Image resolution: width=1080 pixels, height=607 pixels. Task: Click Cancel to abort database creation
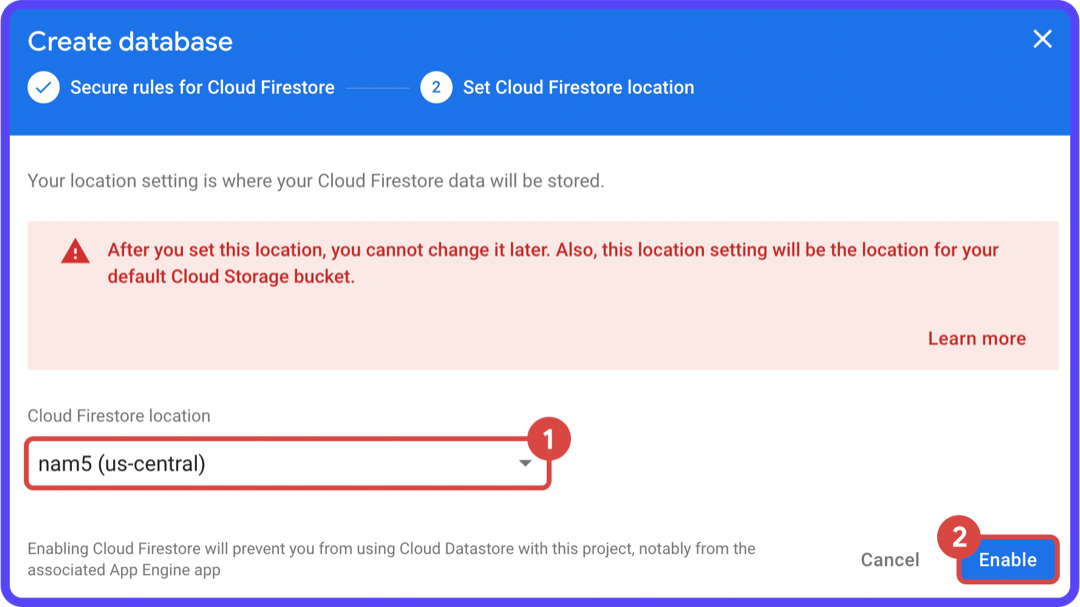pos(889,560)
